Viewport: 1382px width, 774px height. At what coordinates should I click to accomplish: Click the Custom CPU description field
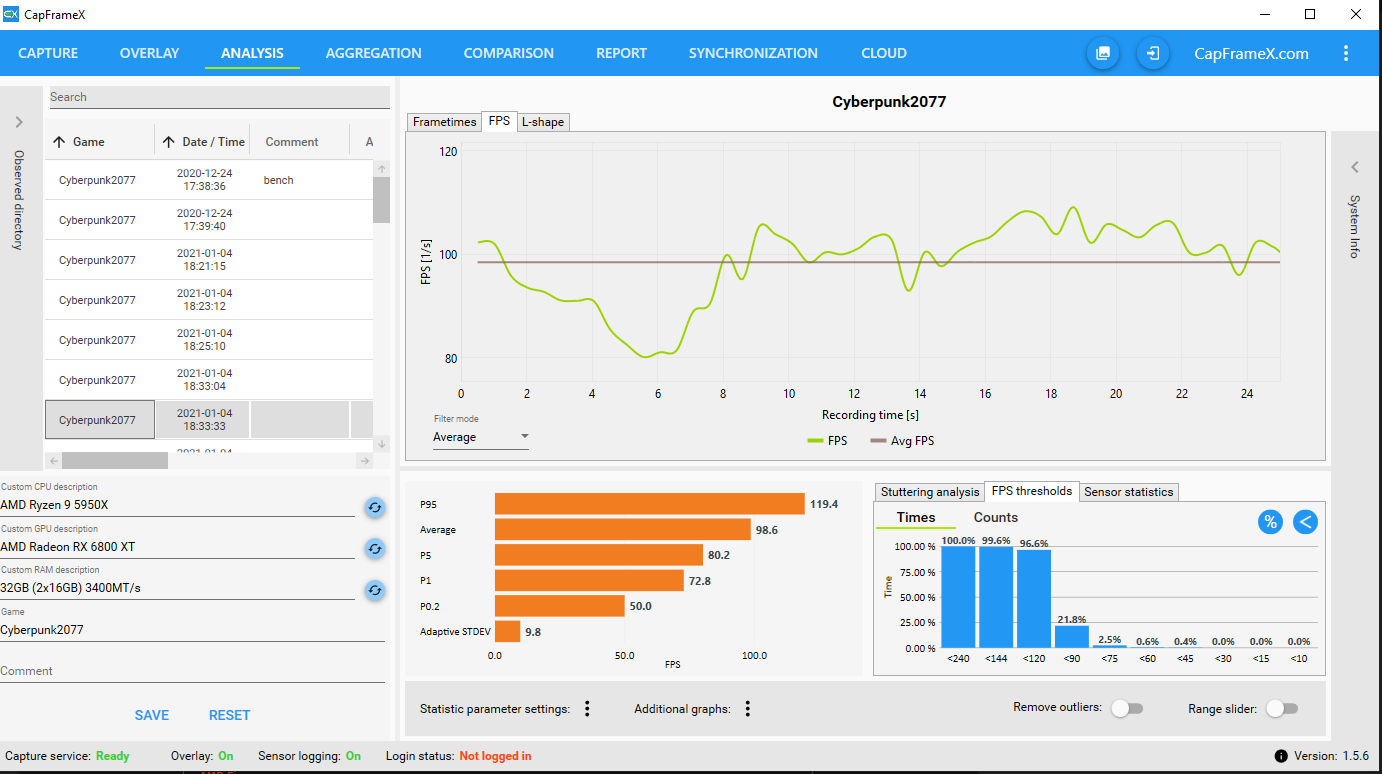pos(177,505)
